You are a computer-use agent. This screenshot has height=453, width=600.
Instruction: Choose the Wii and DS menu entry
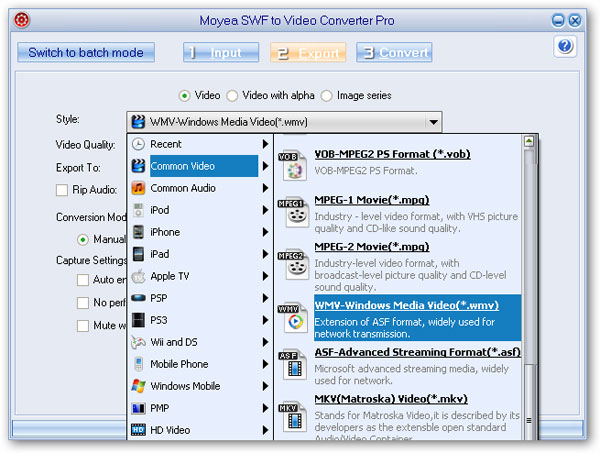click(200, 342)
